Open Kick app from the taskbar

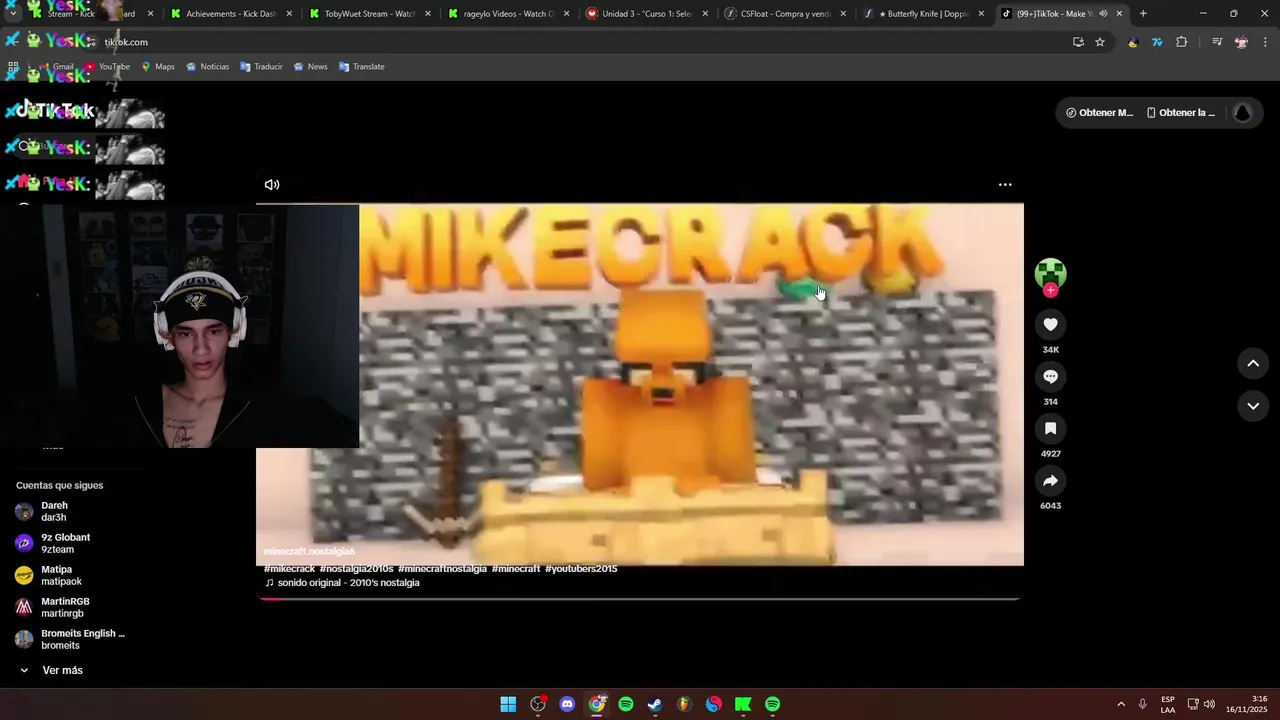coord(743,704)
